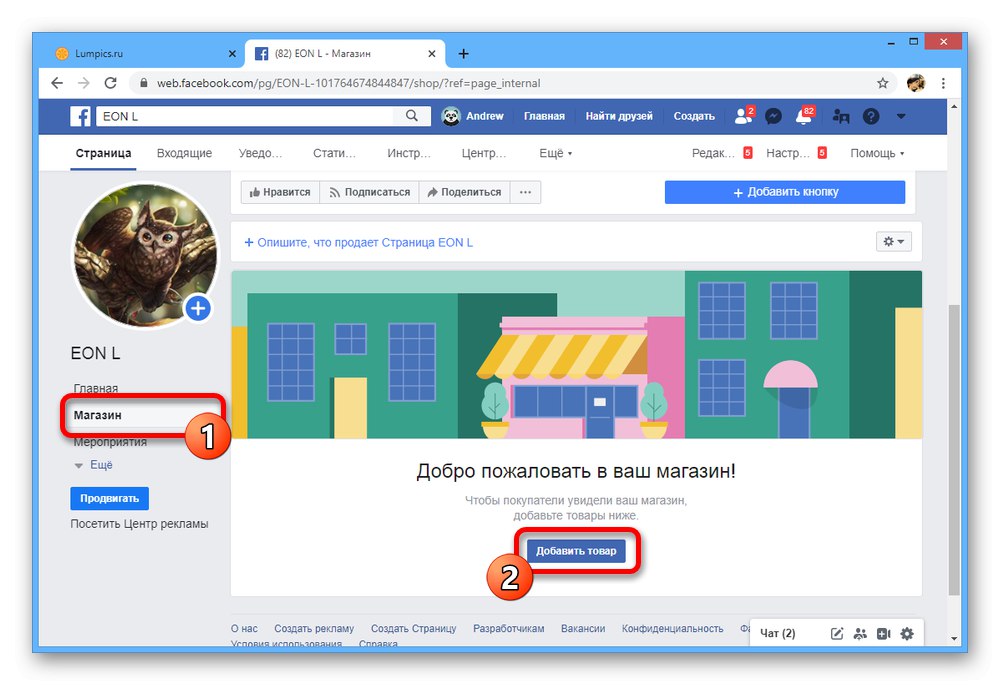
Task: Click the Добавить кнопку button
Action: click(784, 192)
